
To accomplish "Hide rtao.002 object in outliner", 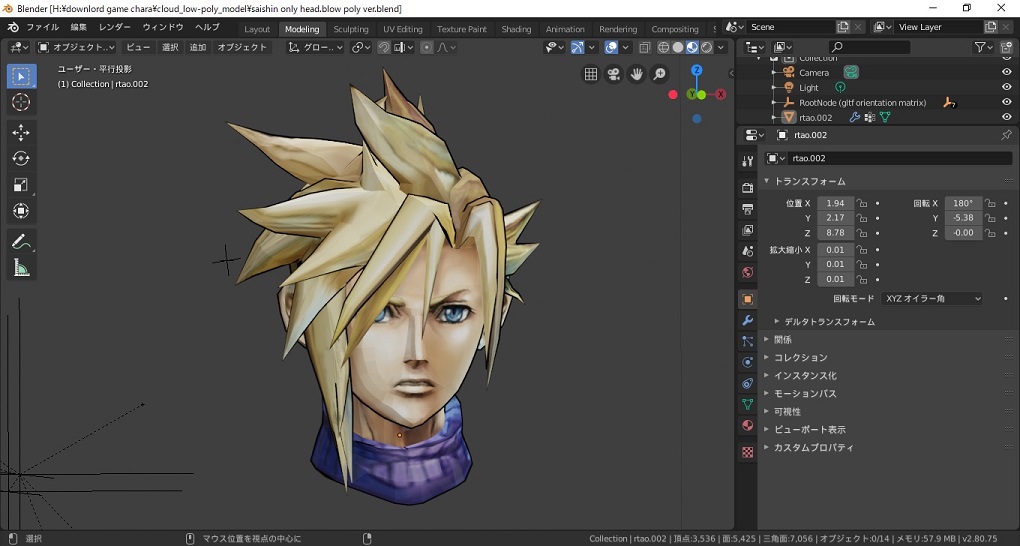I will (1006, 117).
